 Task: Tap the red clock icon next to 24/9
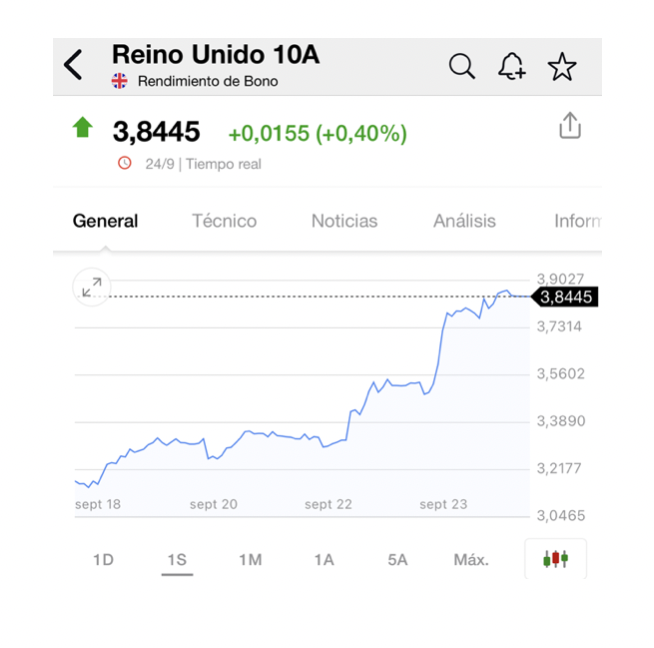click(x=124, y=163)
